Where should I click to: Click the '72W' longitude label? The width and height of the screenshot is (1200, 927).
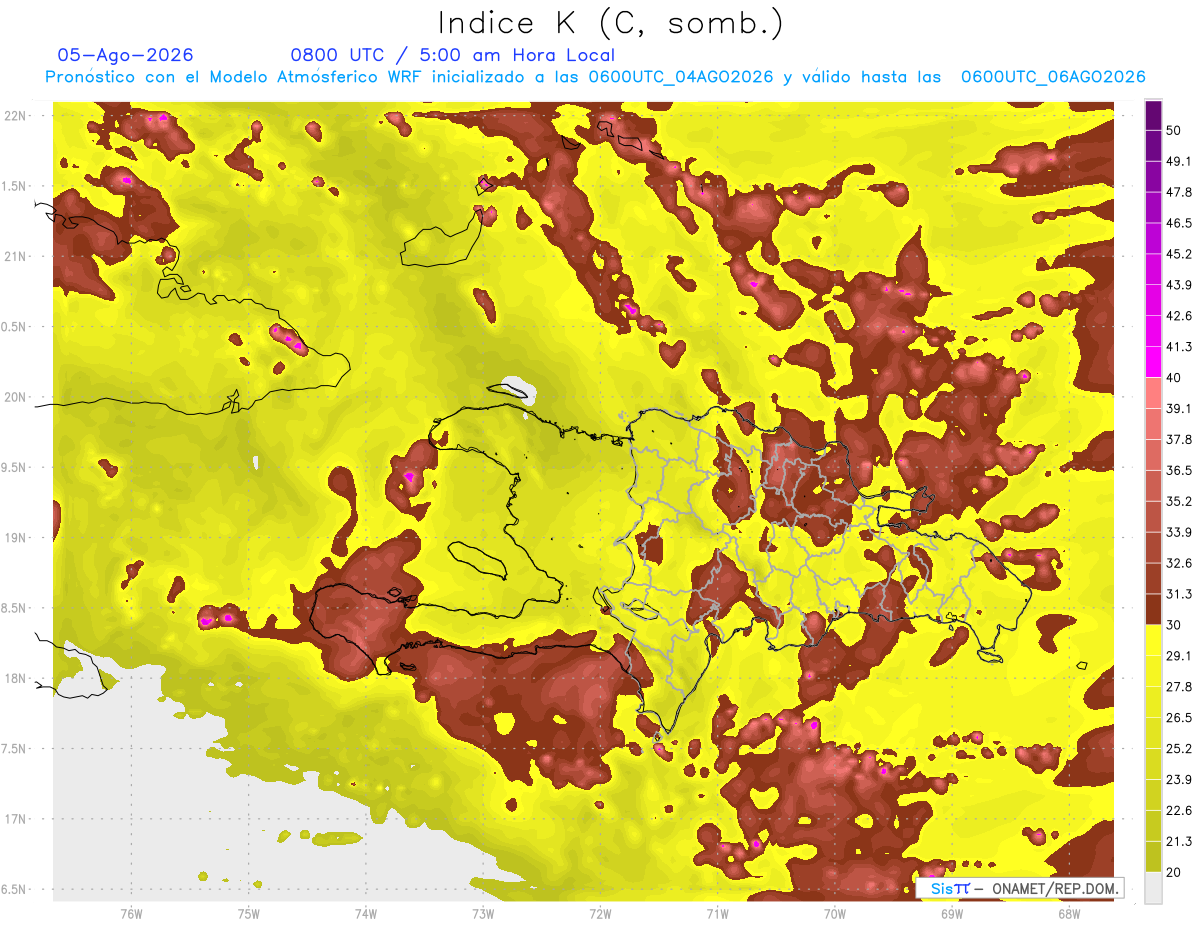(x=600, y=914)
